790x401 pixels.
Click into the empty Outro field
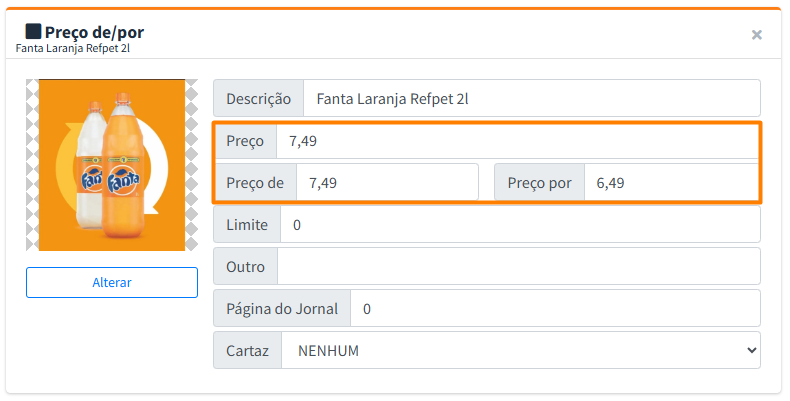click(518, 267)
